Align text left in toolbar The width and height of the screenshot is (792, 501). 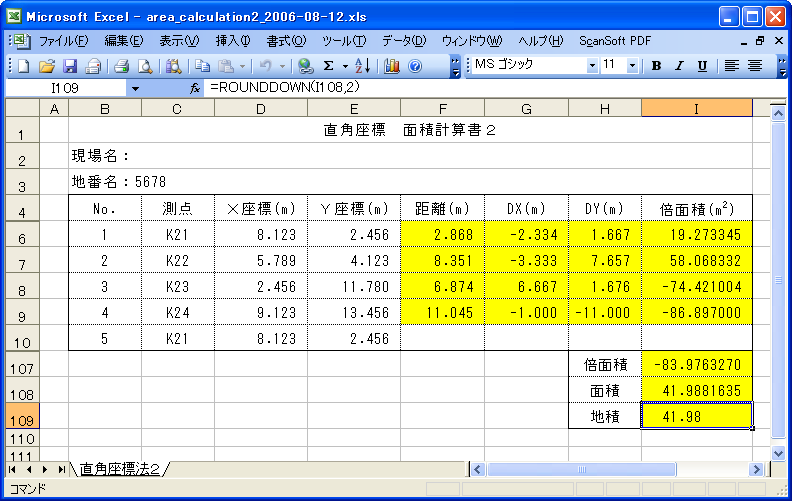tap(731, 66)
